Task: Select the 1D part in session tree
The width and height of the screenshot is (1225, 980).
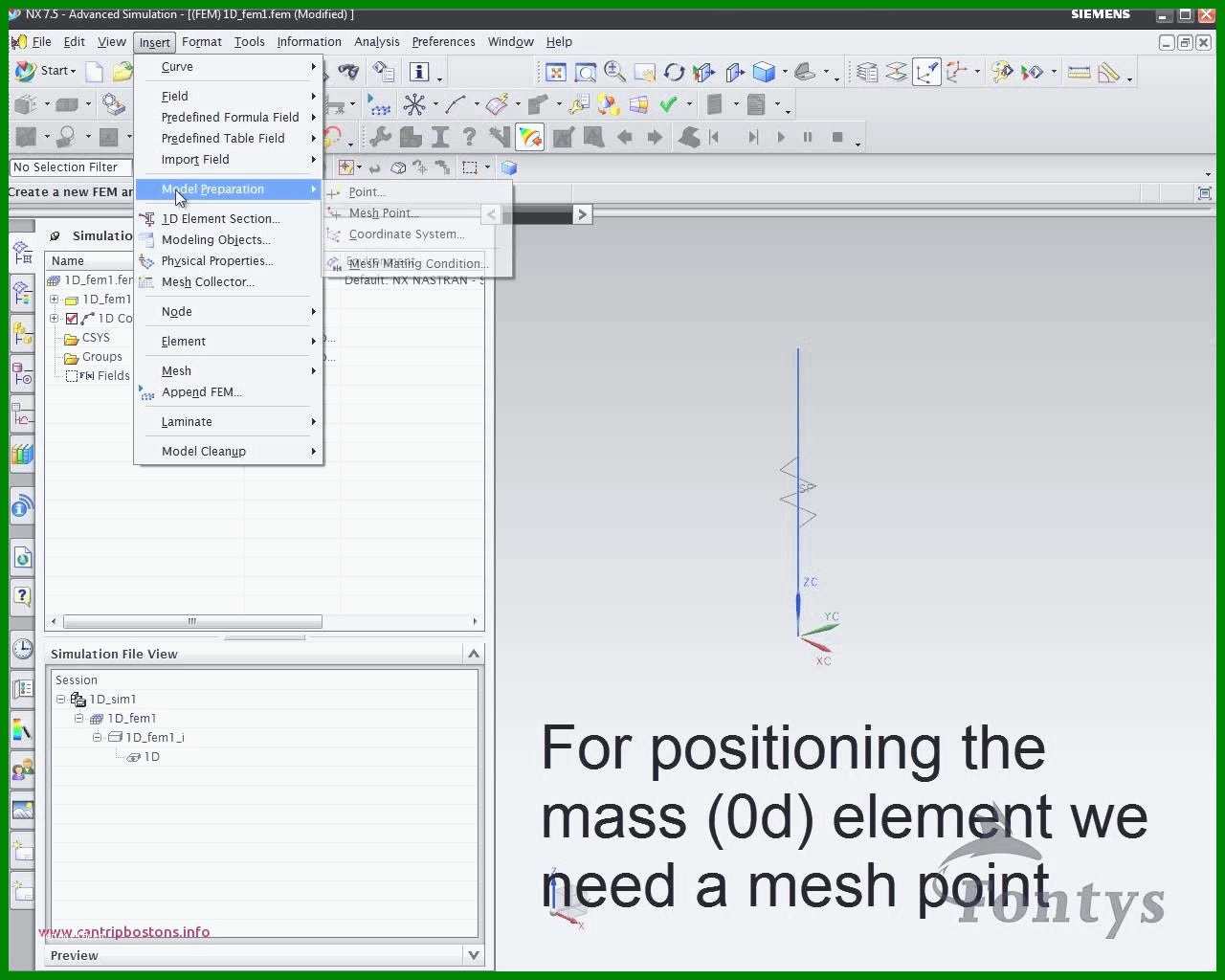Action: (143, 757)
